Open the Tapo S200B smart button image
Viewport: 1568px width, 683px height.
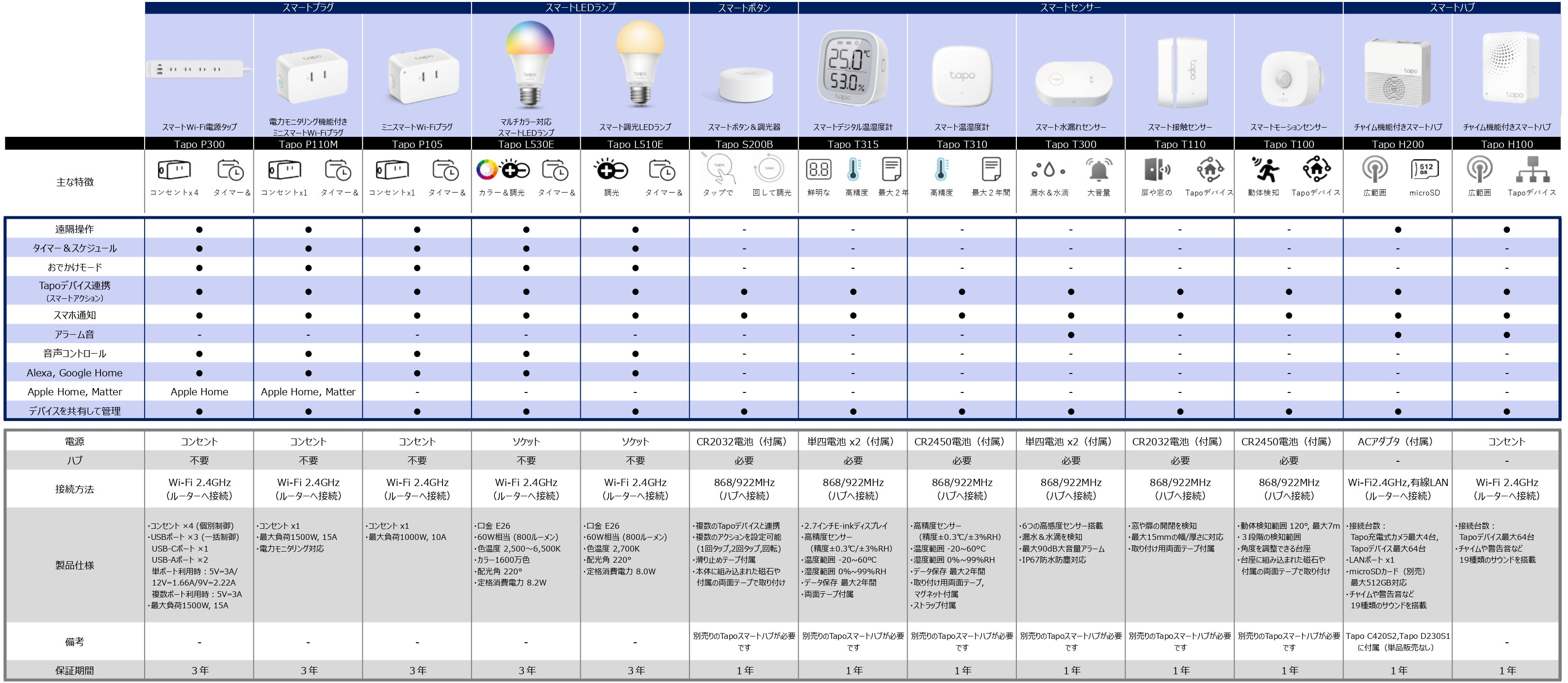coord(745,85)
